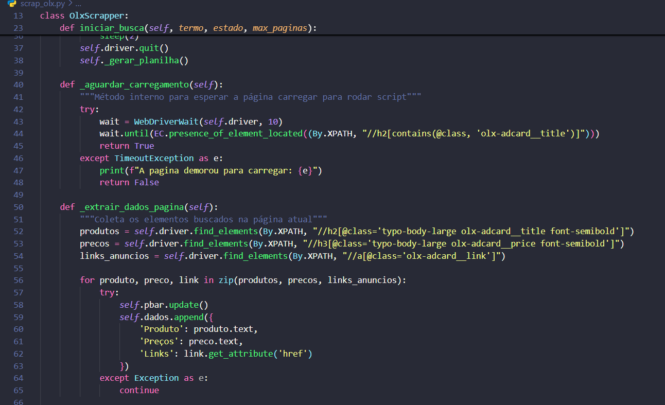The width and height of the screenshot is (665, 405).
Task: Select line number 56 in the gutter
Action: (x=18, y=280)
